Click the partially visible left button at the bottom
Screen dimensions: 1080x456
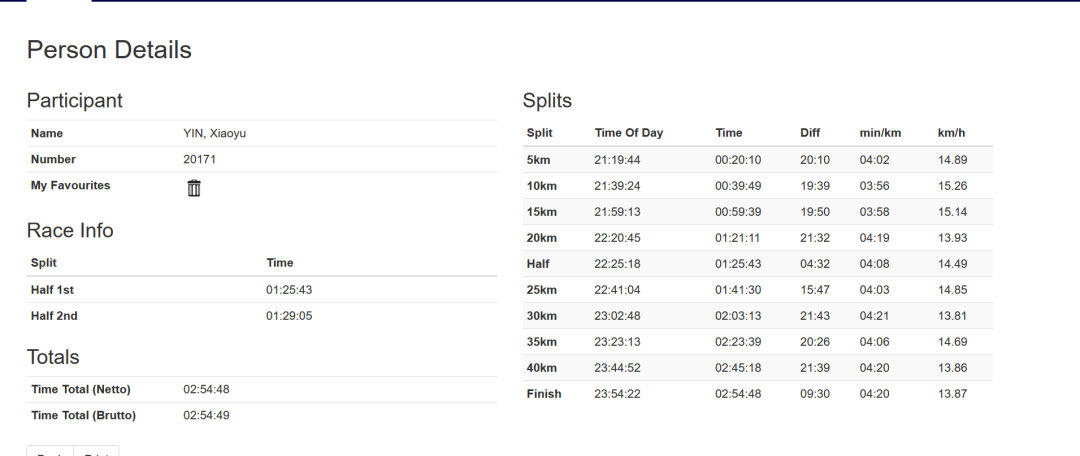click(x=50, y=450)
